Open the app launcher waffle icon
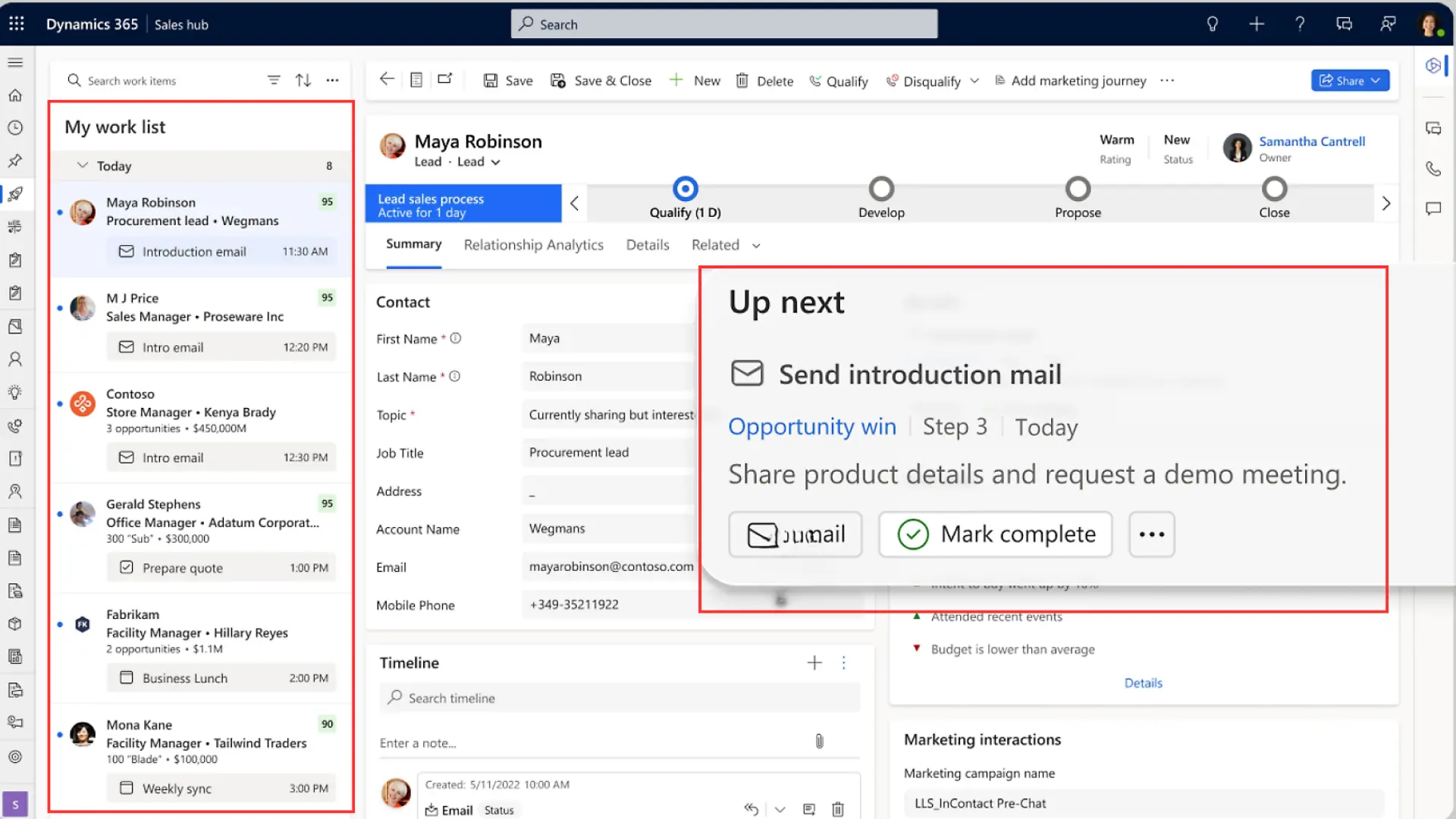 pos(17,24)
